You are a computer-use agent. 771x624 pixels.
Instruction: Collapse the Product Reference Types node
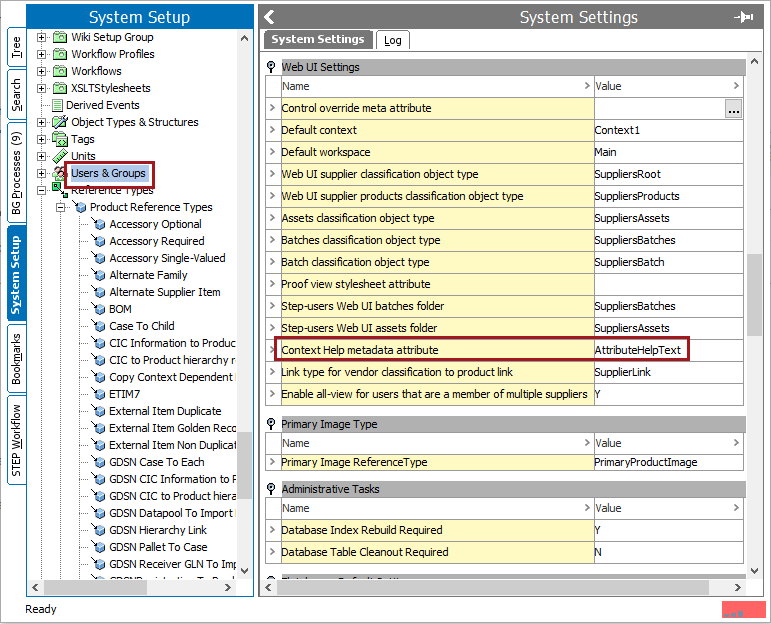(x=61, y=207)
